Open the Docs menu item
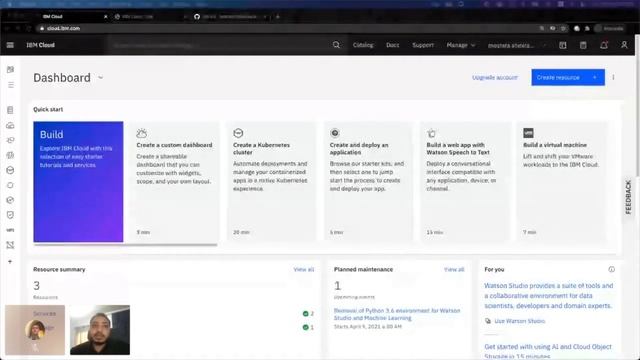The image size is (640, 360). coord(393,45)
